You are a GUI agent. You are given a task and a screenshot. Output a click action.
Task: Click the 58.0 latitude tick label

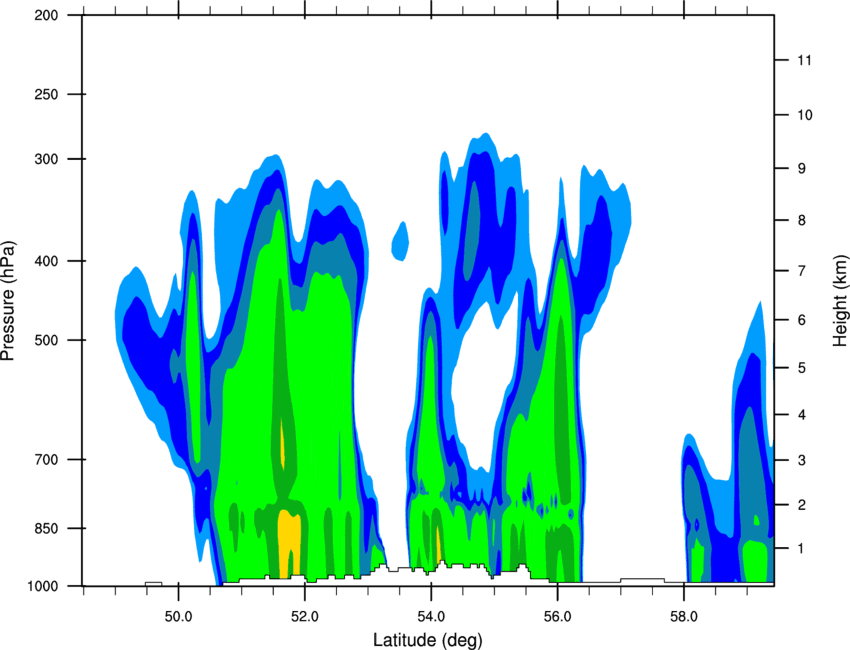(684, 616)
